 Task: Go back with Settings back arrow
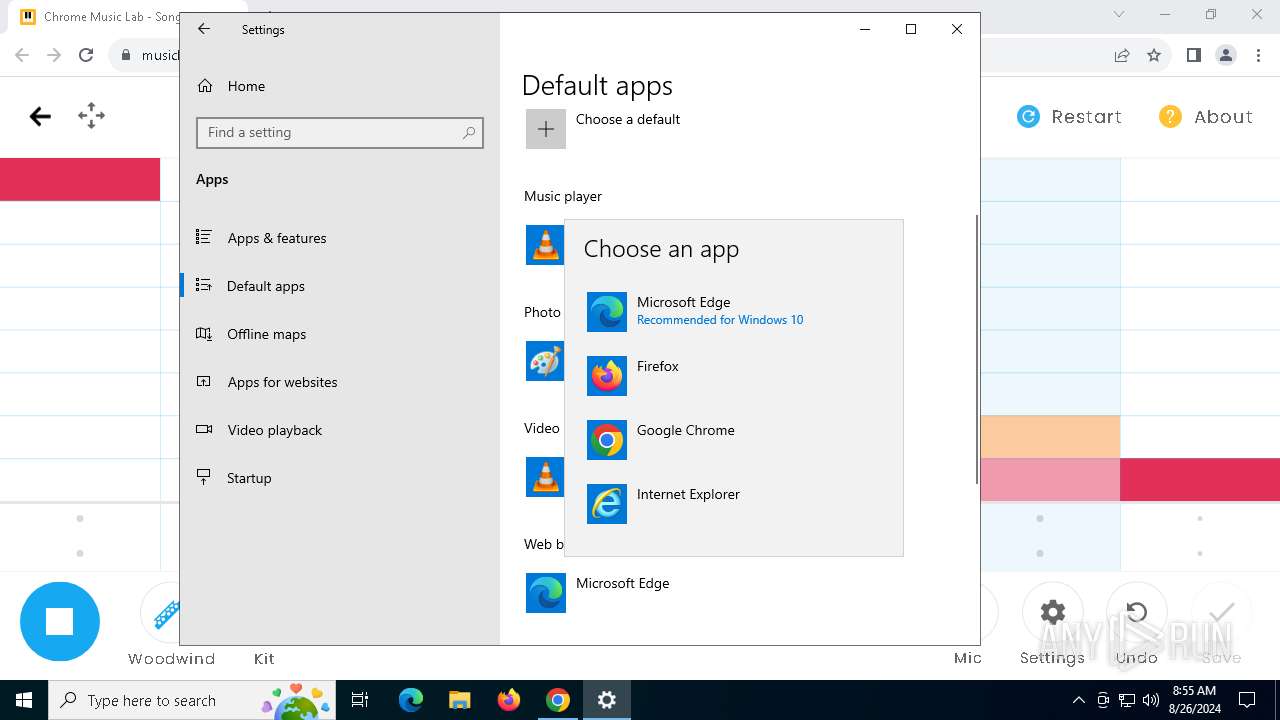click(204, 29)
